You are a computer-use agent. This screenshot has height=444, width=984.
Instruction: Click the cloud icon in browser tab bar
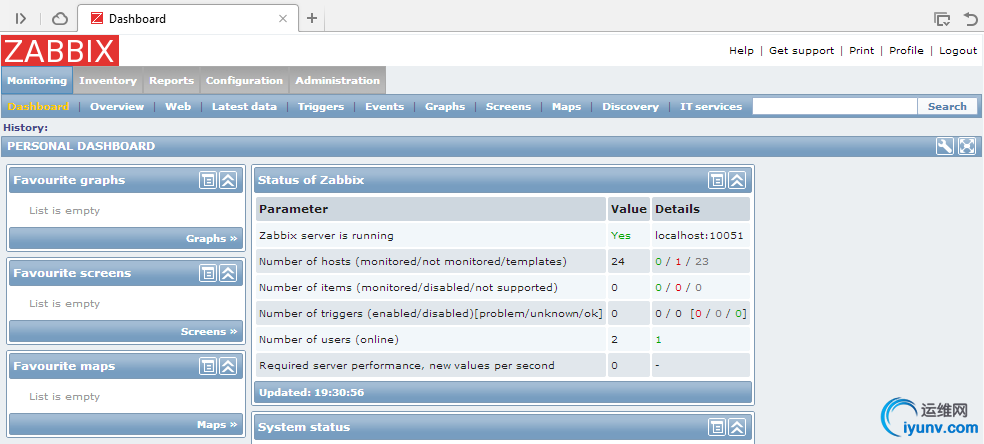[x=60, y=19]
